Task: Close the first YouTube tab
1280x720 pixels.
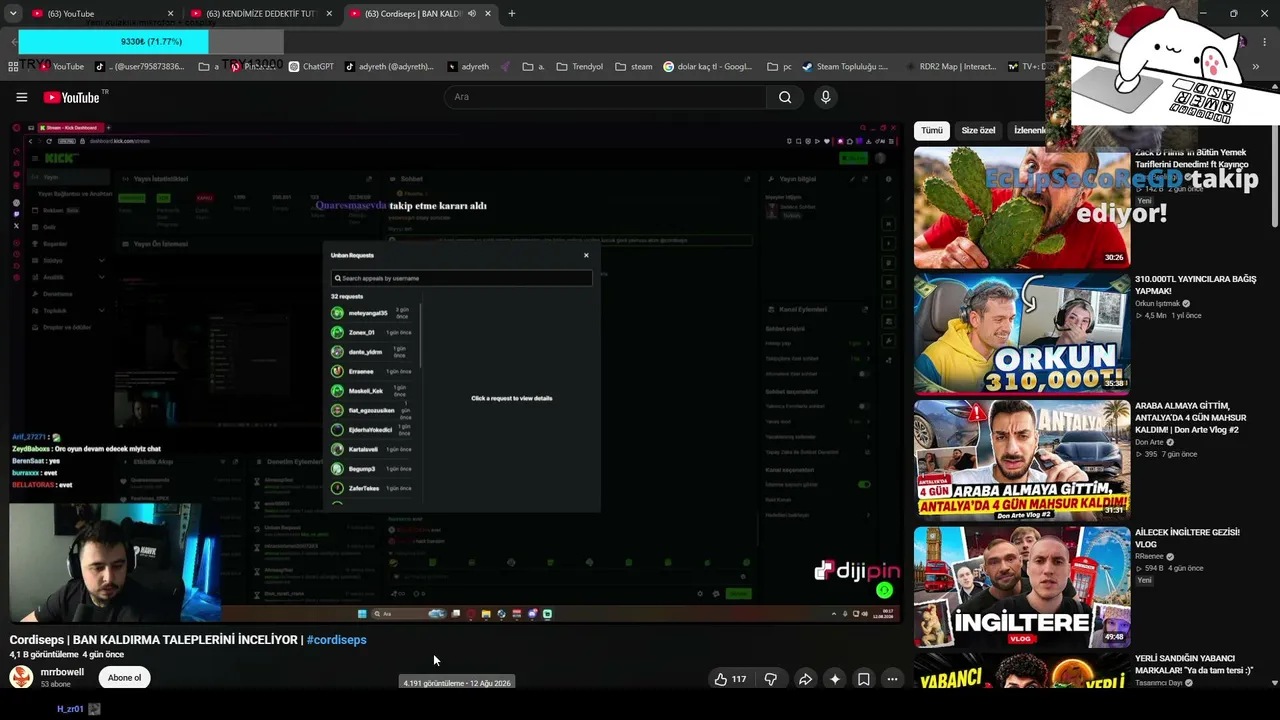Action: 170,14
